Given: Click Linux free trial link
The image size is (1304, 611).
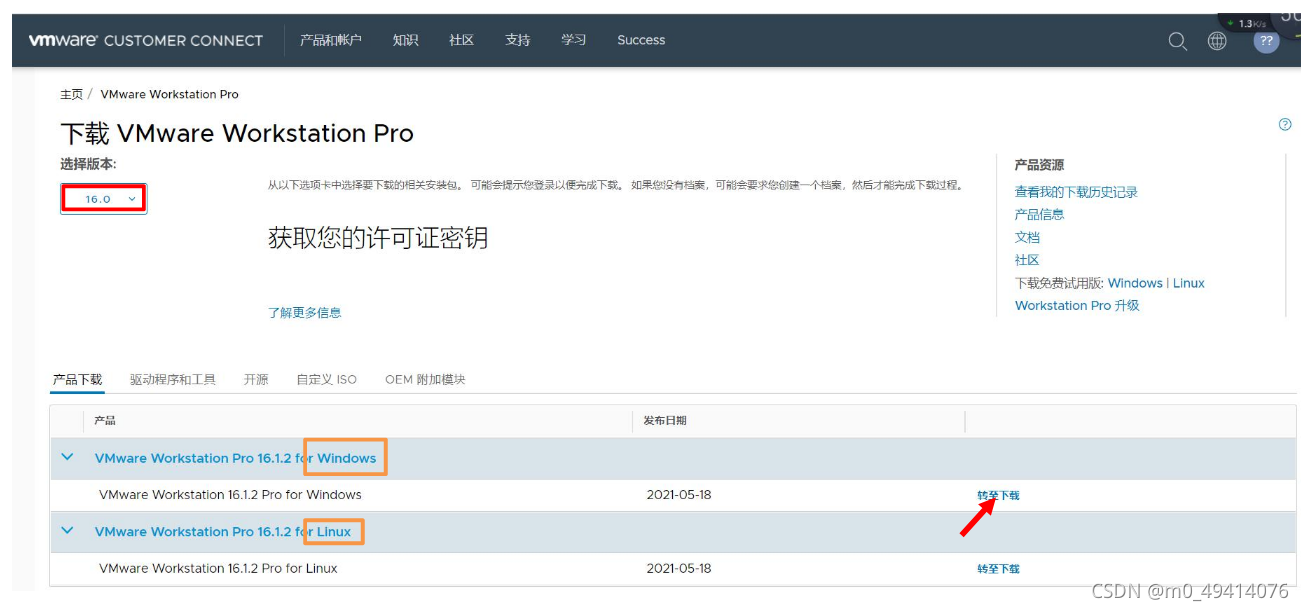Looking at the screenshot, I should pyautogui.click(x=1189, y=283).
